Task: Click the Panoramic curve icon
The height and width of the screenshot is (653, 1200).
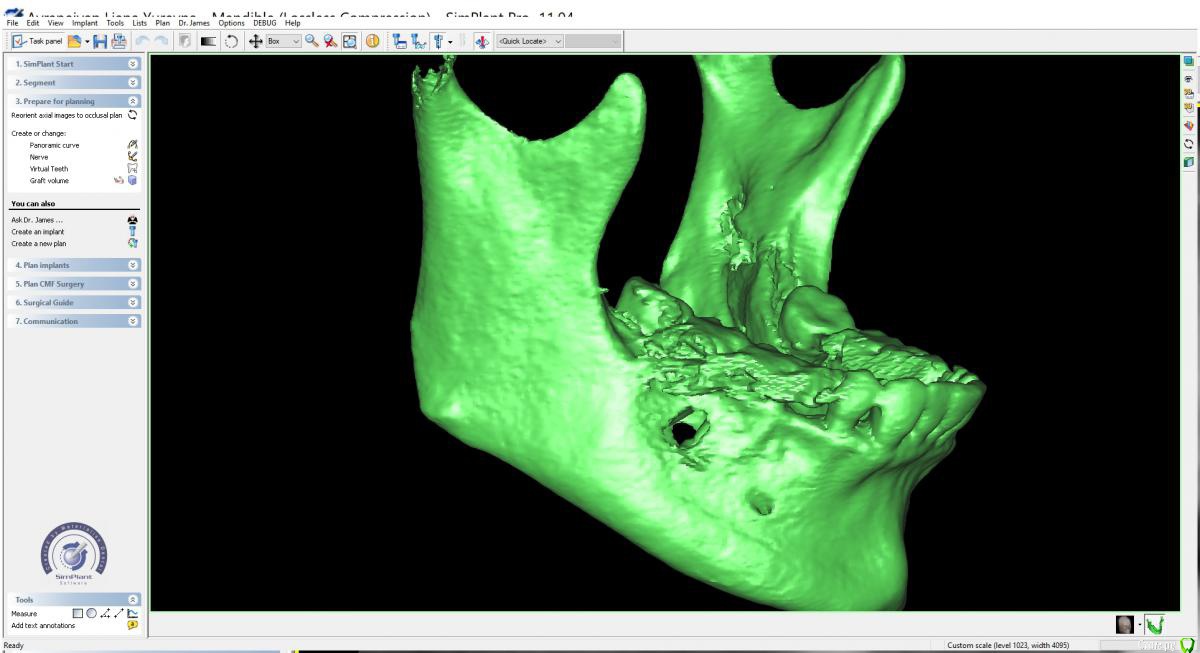Action: [x=132, y=145]
